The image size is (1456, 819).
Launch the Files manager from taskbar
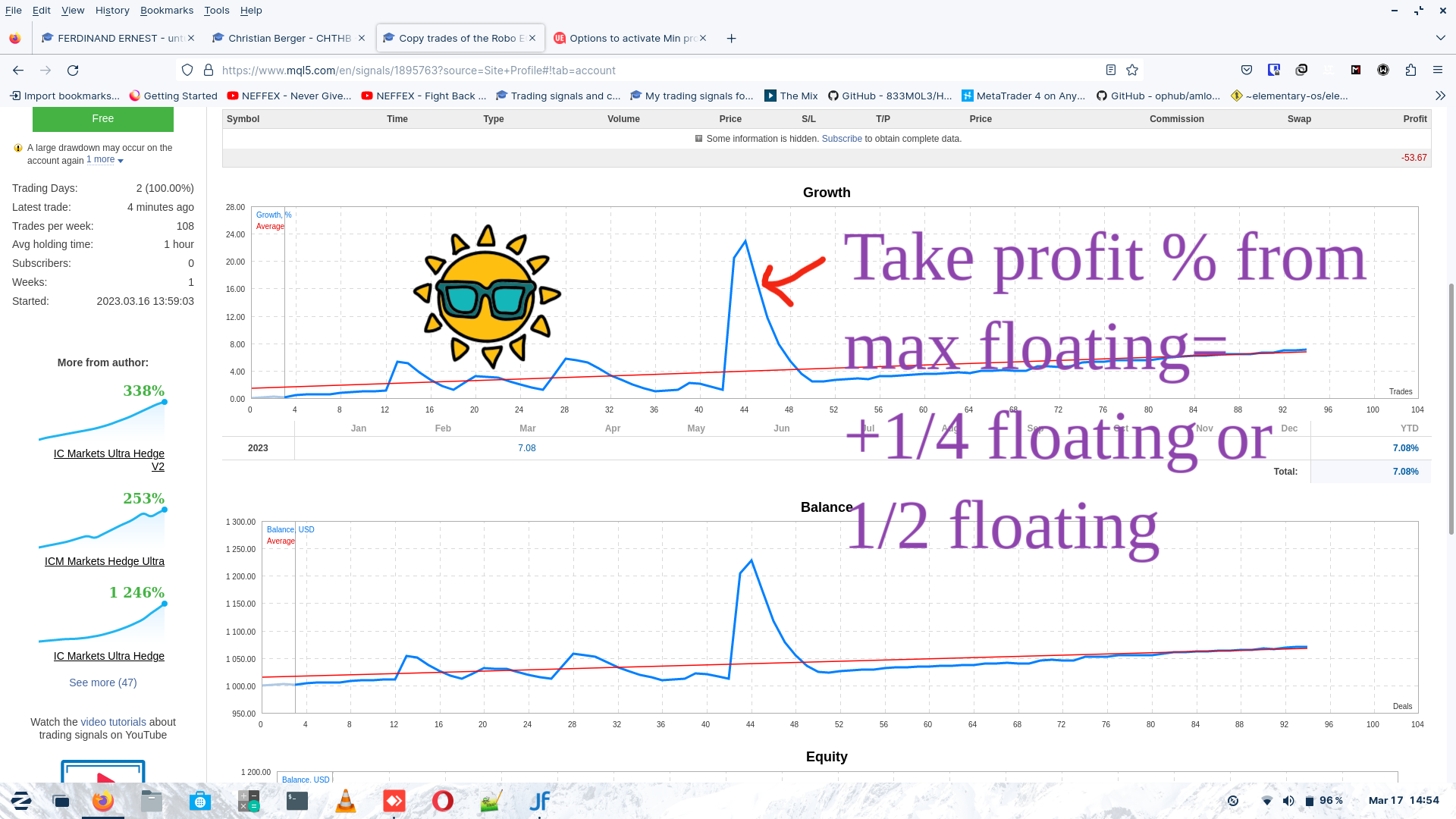[152, 801]
